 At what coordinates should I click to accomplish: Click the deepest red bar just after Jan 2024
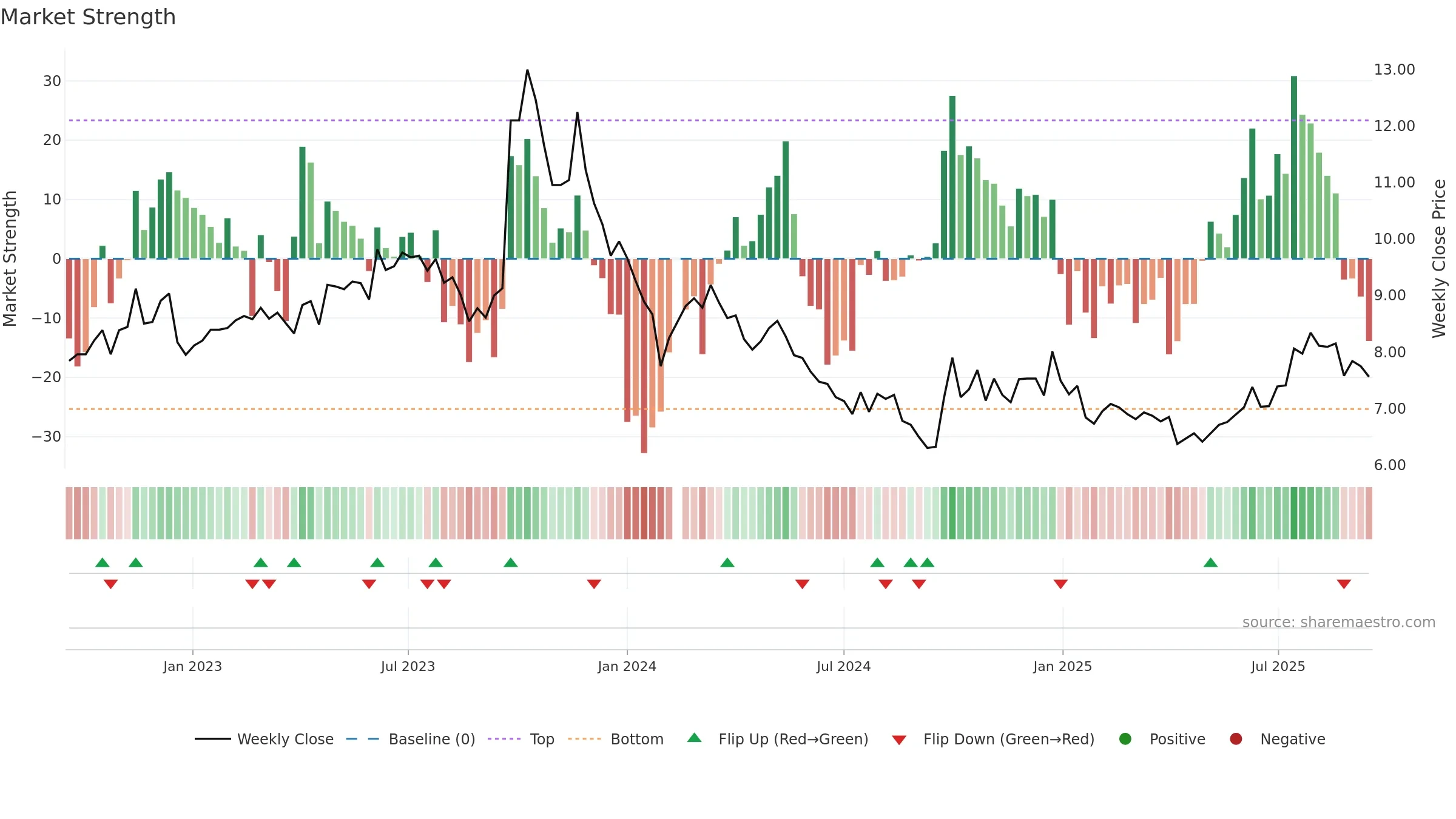coord(644,356)
